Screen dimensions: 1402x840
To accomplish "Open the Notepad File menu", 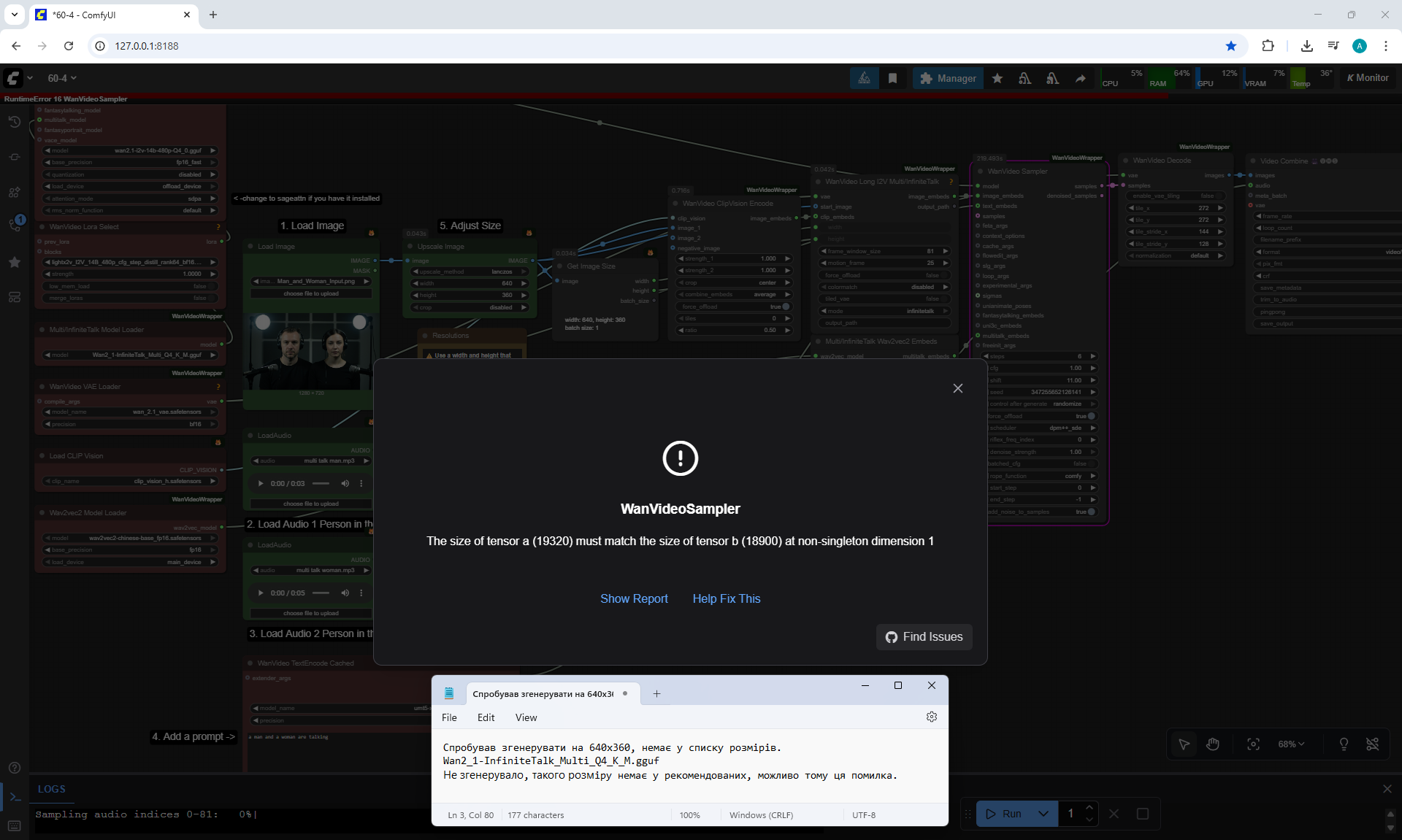I will tap(449, 717).
